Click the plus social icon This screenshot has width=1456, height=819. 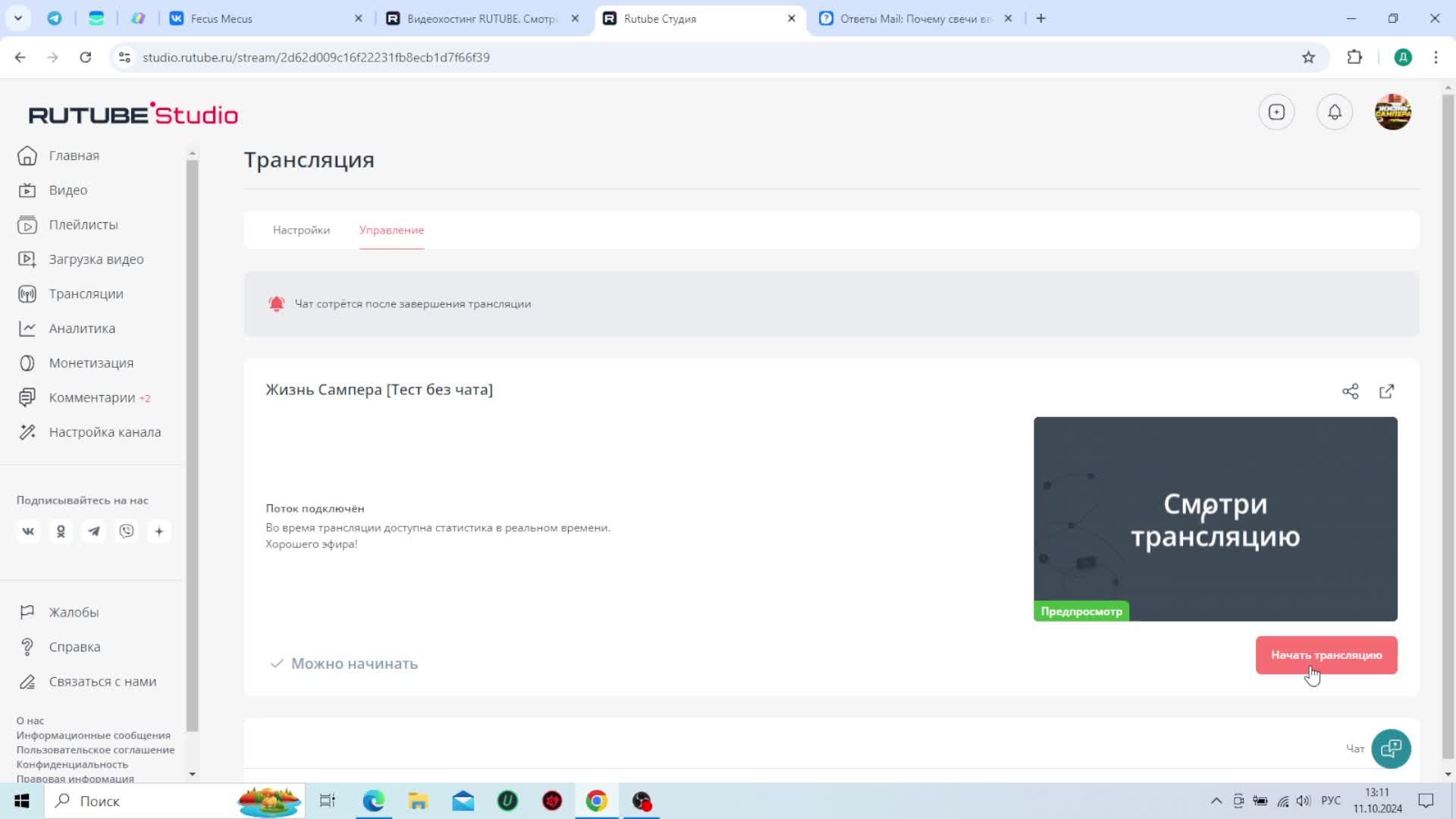[159, 531]
